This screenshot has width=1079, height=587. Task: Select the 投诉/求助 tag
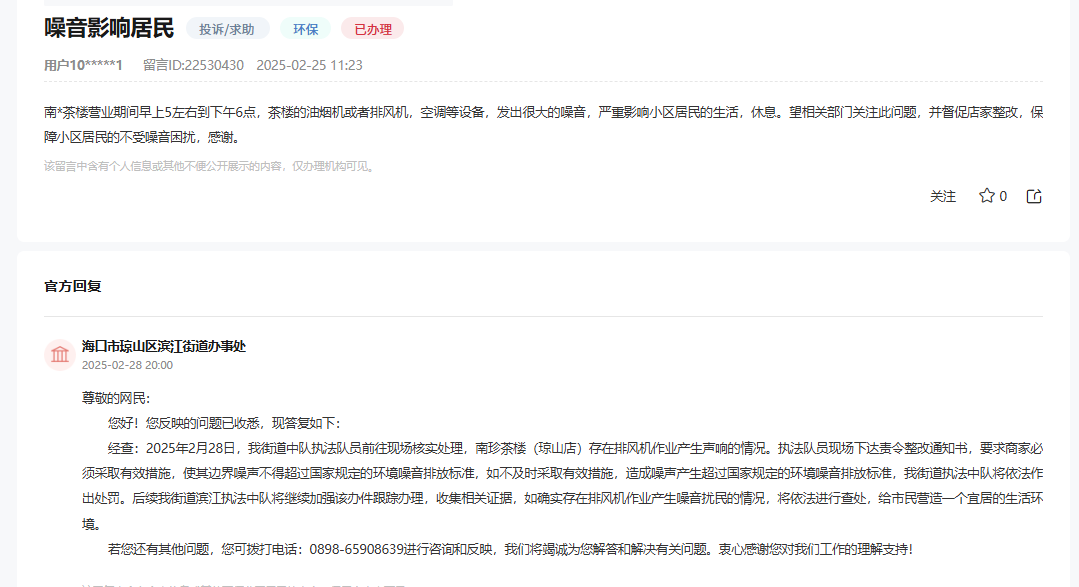(227, 29)
